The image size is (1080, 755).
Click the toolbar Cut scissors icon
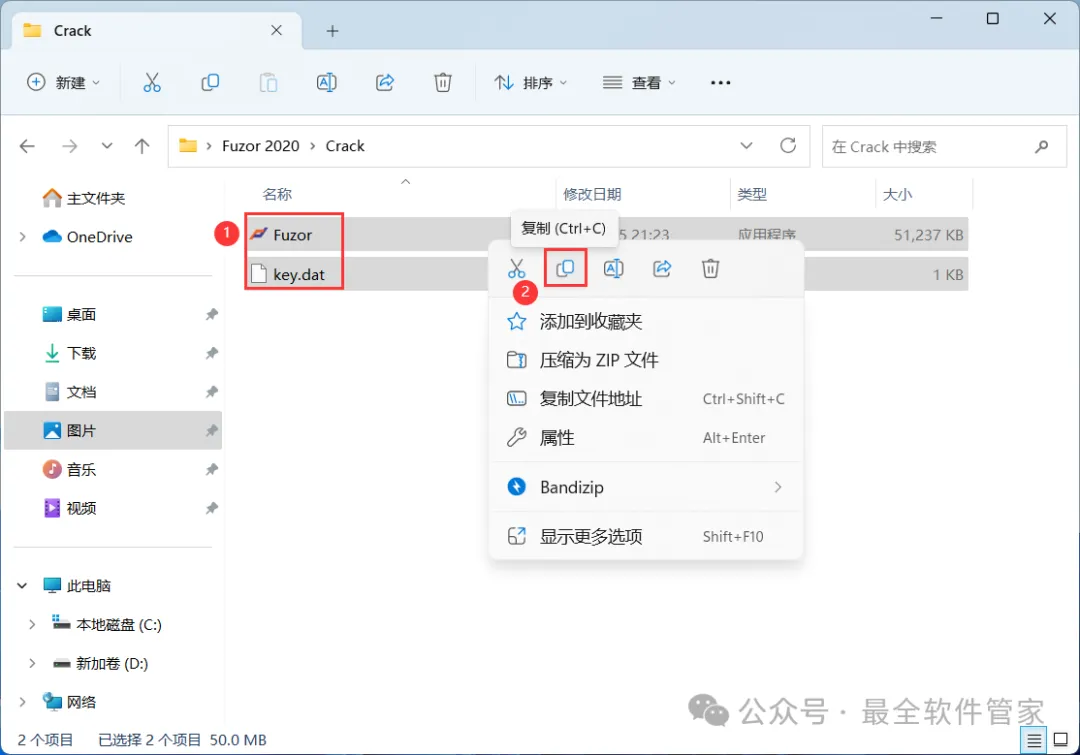pyautogui.click(x=152, y=83)
